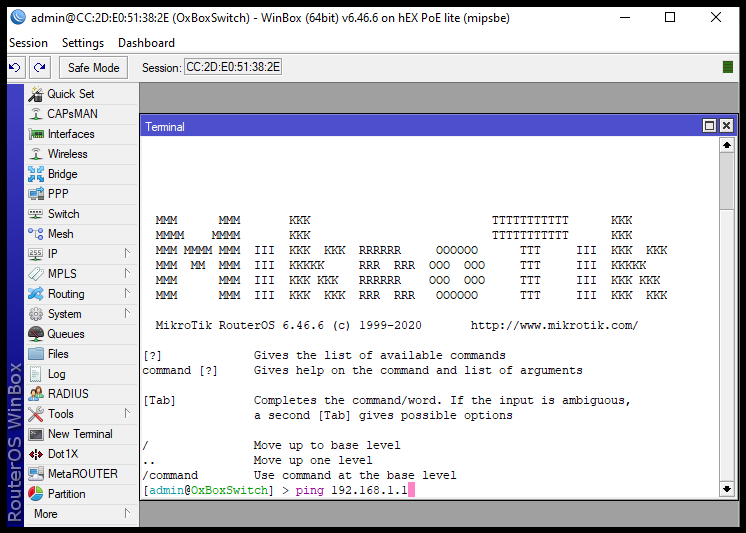Open the MetaROUTER menu icon
Image resolution: width=746 pixels, height=533 pixels.
(x=36, y=474)
